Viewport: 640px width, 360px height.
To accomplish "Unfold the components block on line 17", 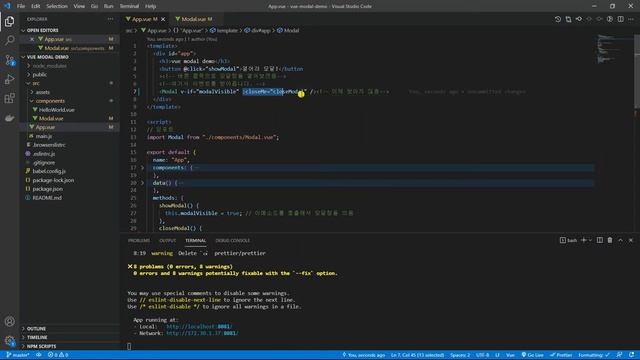I will (x=142, y=168).
